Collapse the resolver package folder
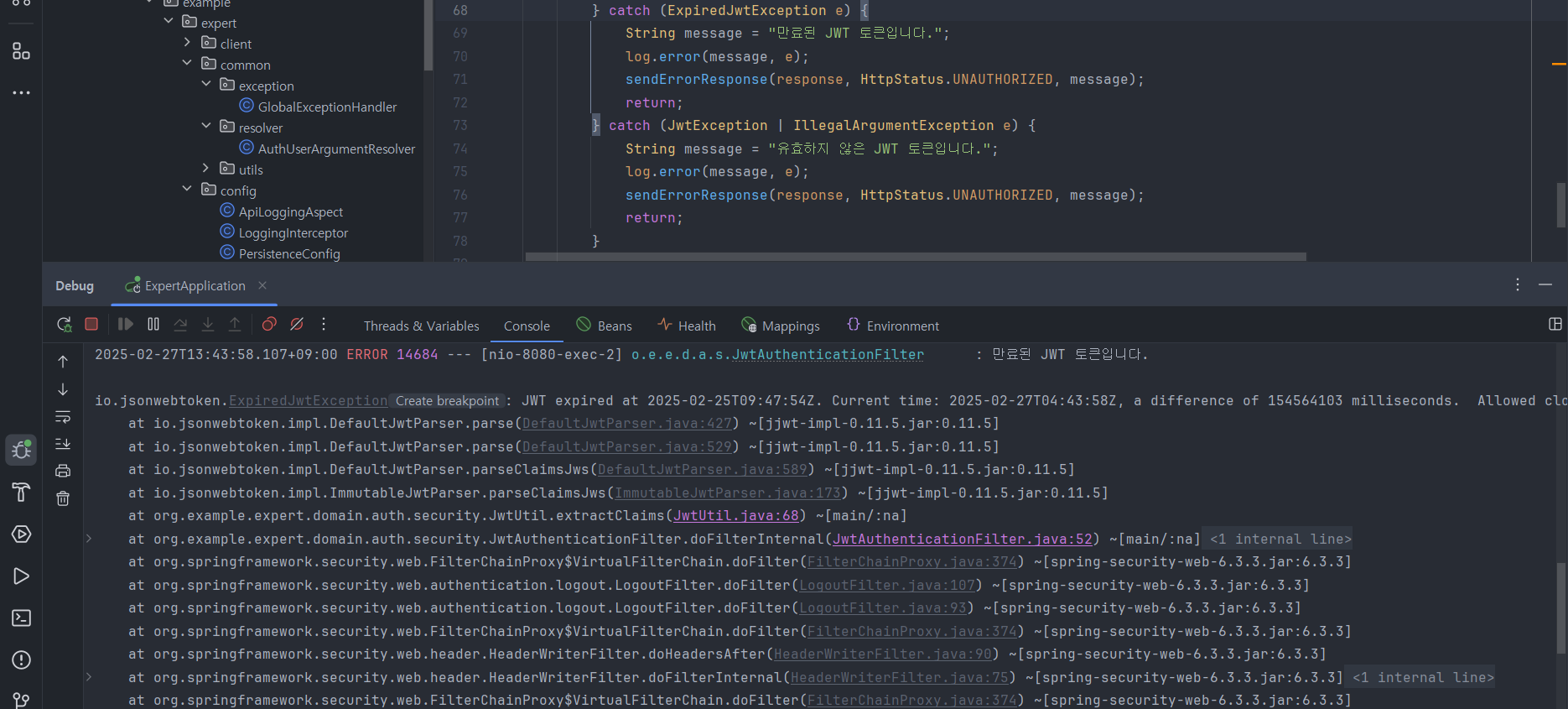 point(206,126)
